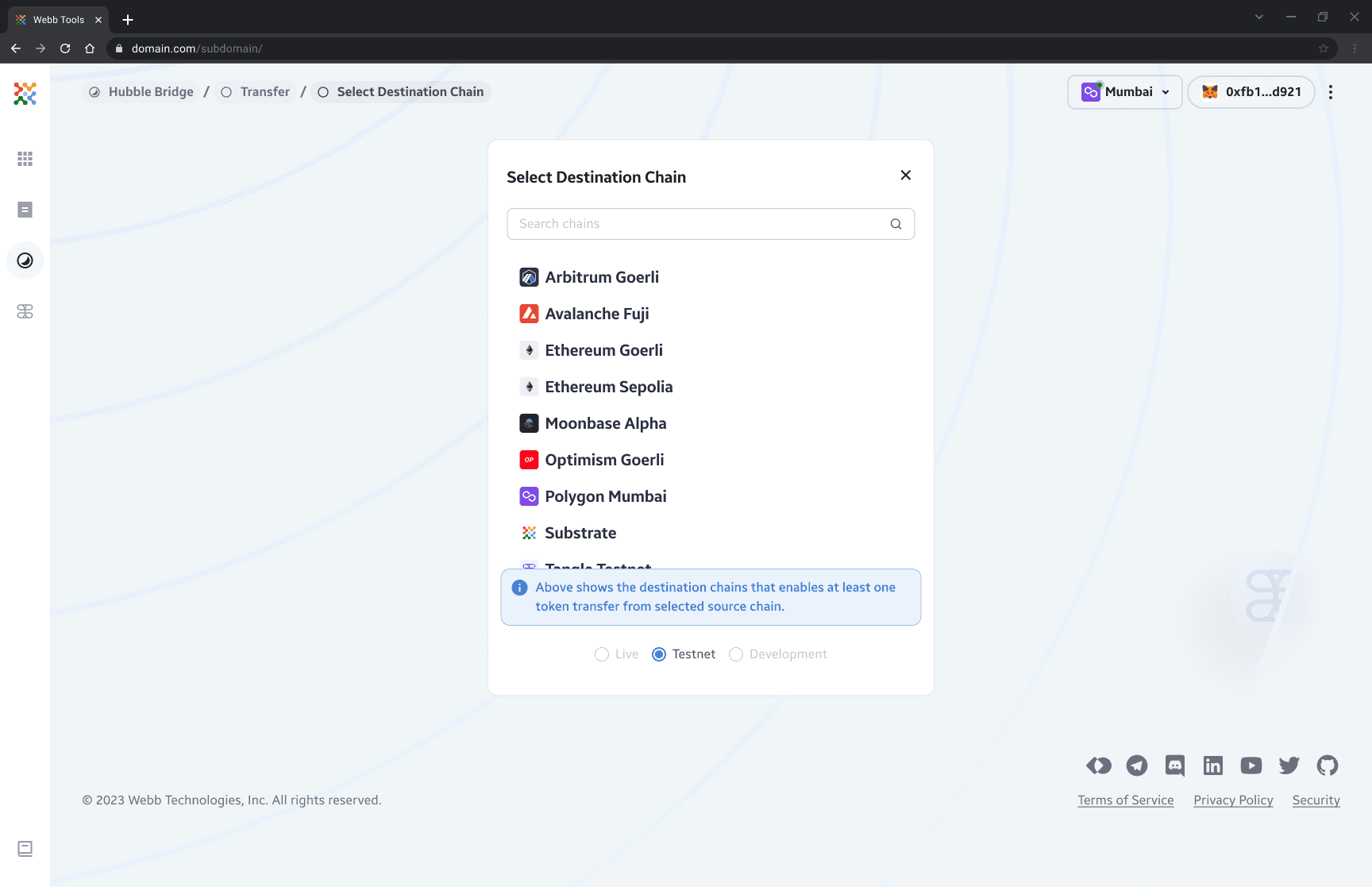Go to Hubble Bridge breadcrumb

point(141,92)
